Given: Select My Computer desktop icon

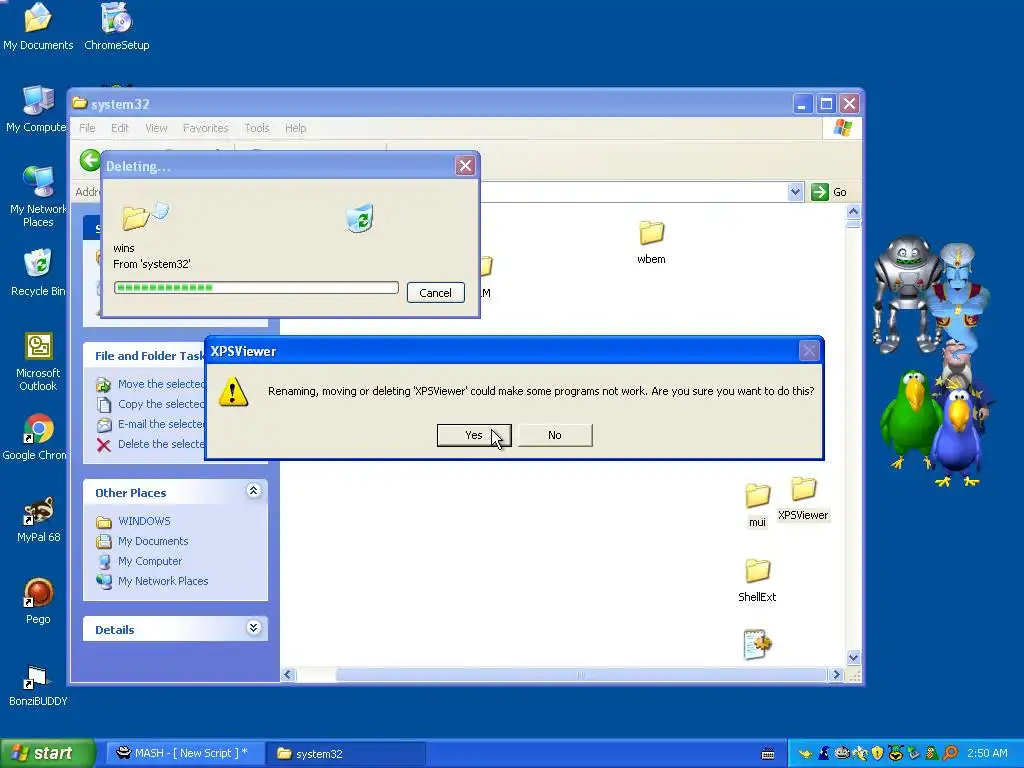Looking at the screenshot, I should pos(36,110).
